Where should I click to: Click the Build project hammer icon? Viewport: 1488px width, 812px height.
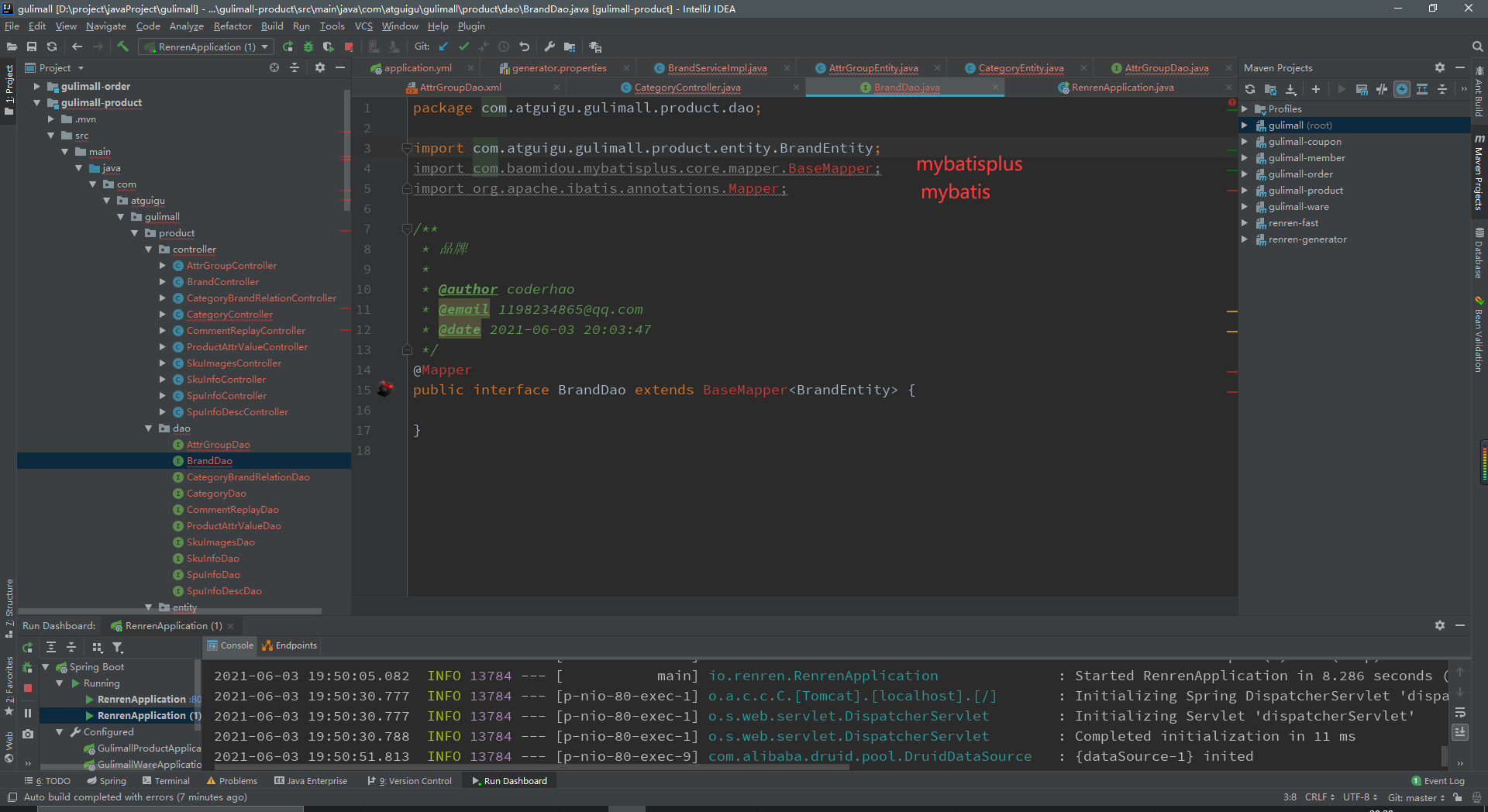[x=122, y=46]
